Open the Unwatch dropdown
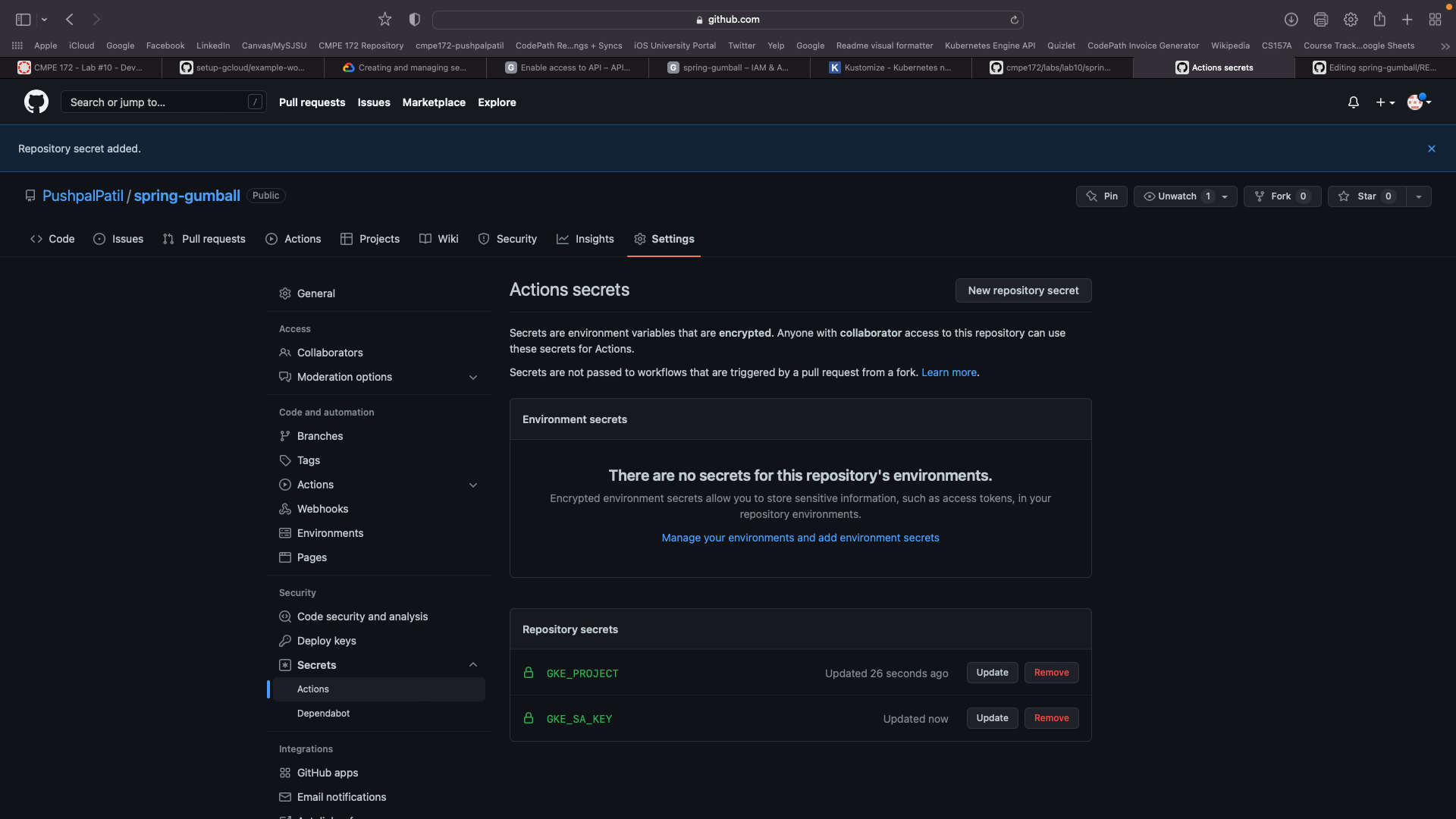Viewport: 1456px width, 819px height. click(x=1185, y=196)
